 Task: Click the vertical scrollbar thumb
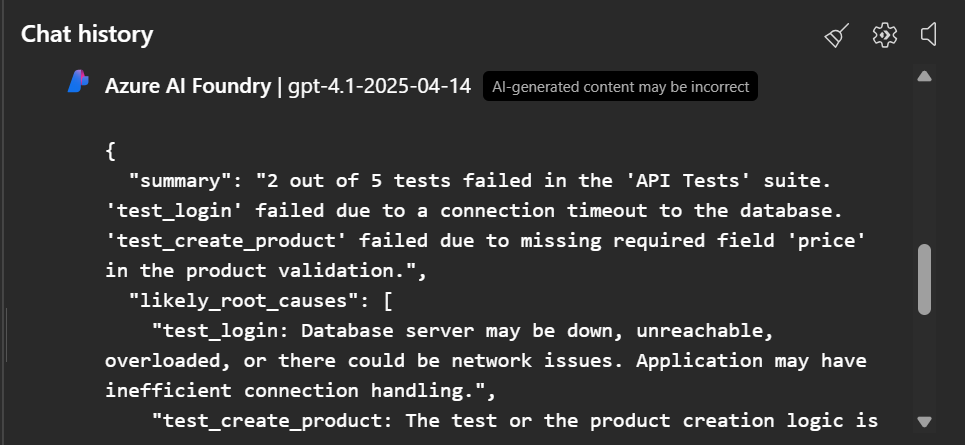point(924,279)
